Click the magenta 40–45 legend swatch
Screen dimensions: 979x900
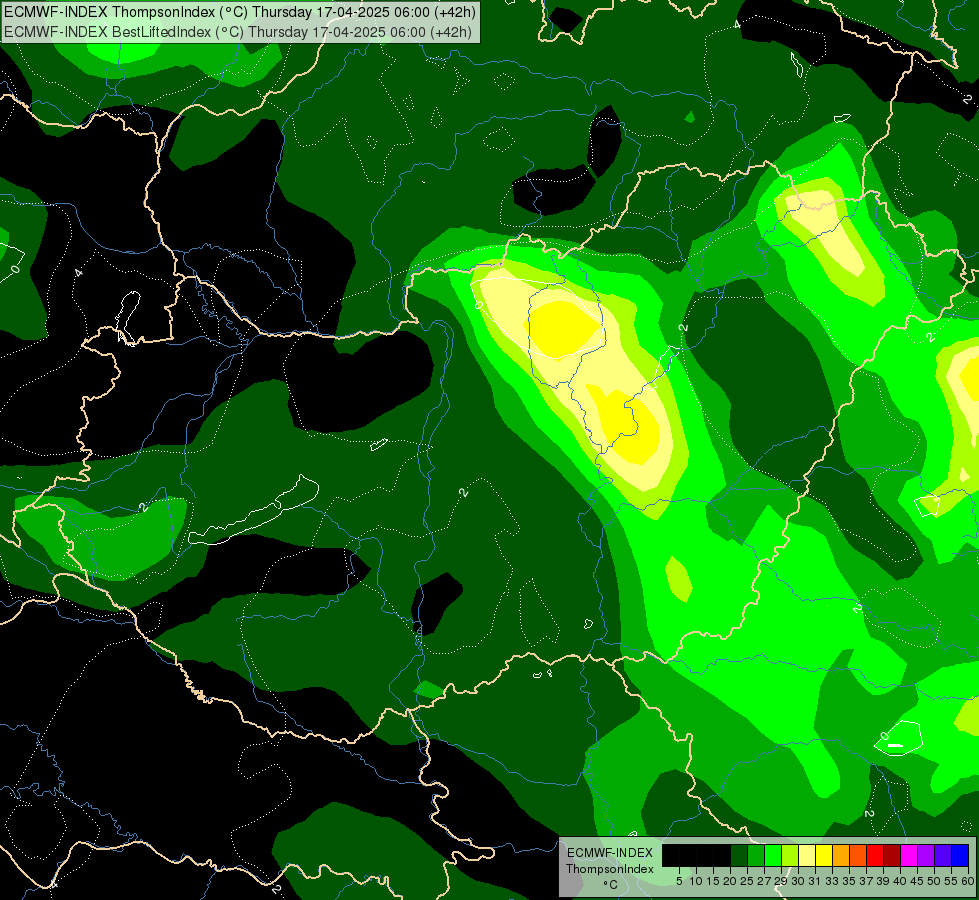pos(909,855)
